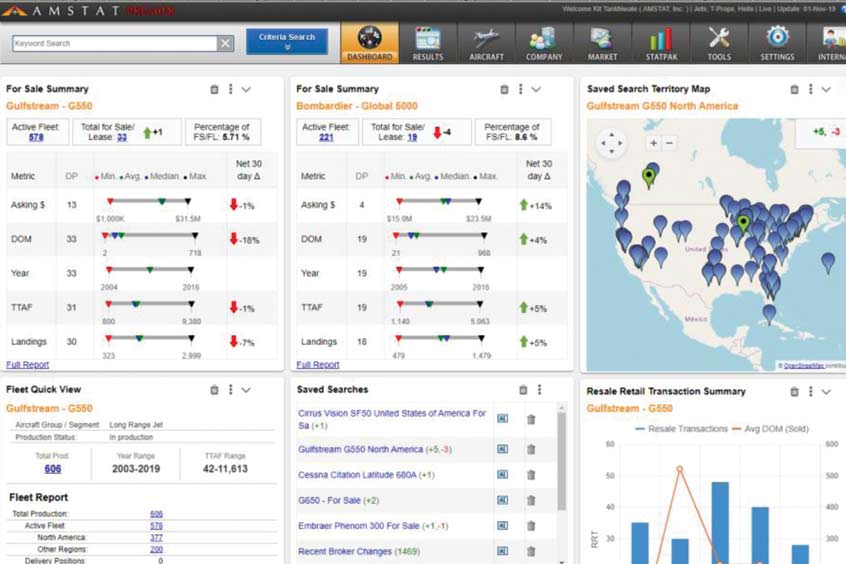The width and height of the screenshot is (846, 564).
Task: Collapse the Saved Search Territory Map panel
Action: (826, 90)
